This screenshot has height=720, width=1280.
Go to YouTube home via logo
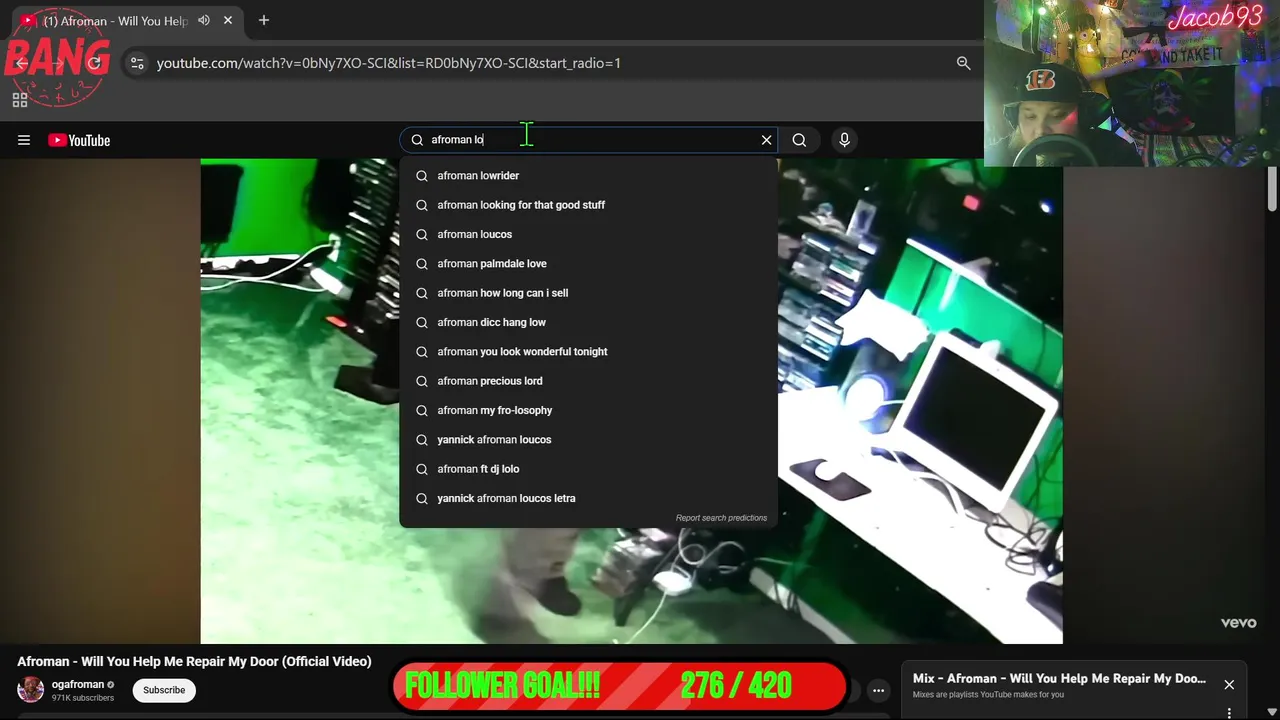tap(79, 140)
